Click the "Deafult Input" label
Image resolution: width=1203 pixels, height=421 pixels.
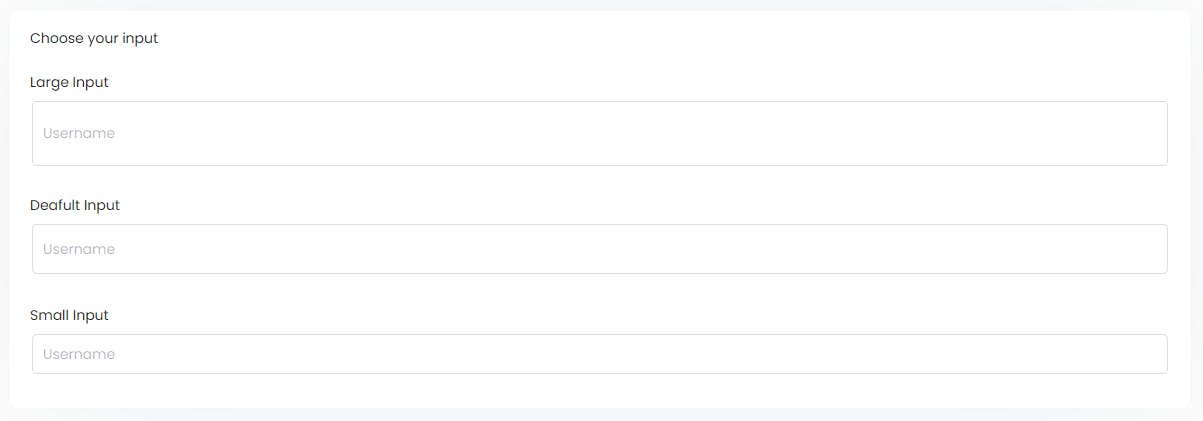tap(75, 205)
